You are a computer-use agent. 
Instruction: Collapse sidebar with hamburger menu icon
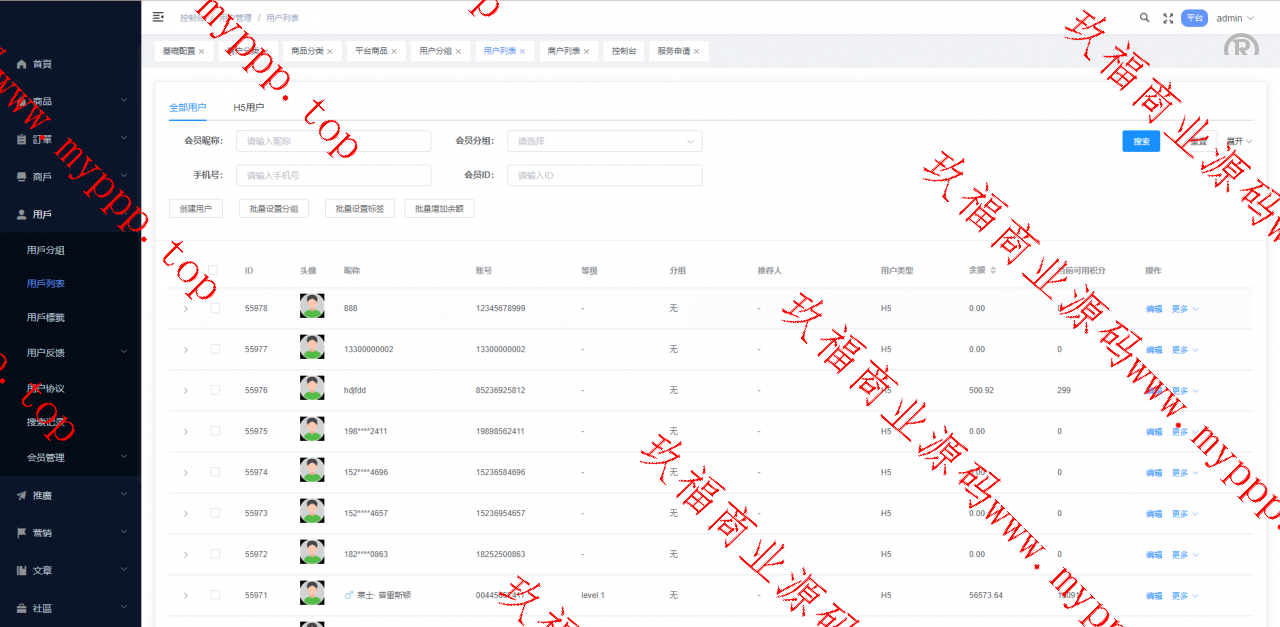(x=158, y=17)
